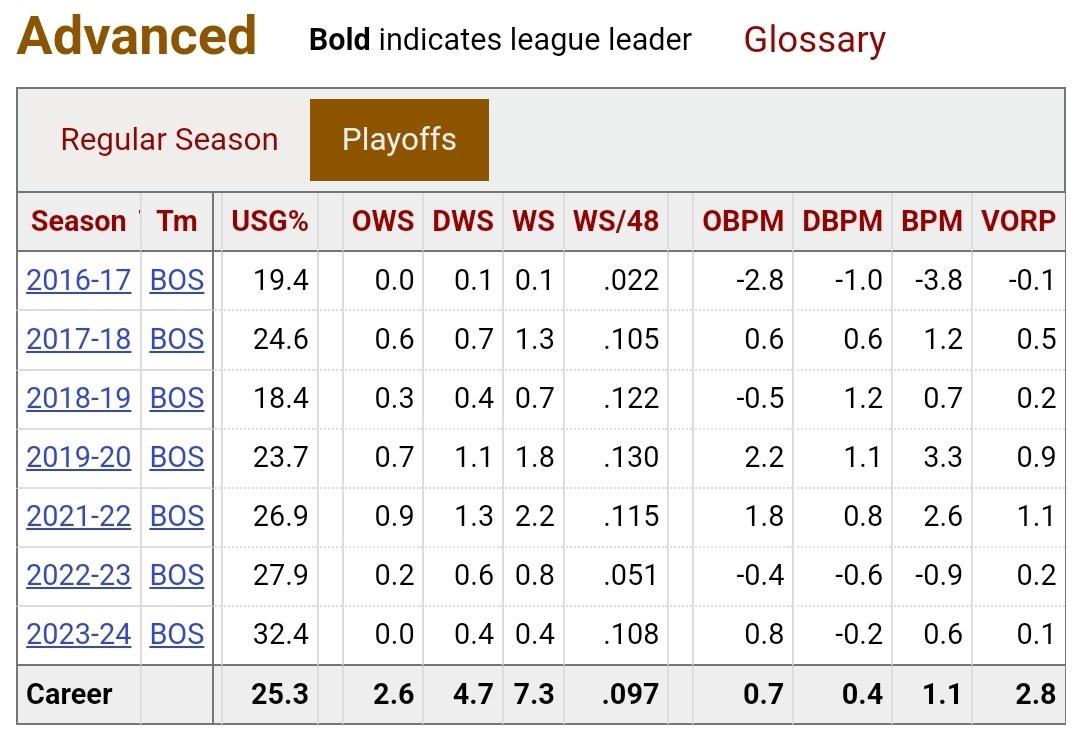Sort table by Season column header
Viewport: 1080px width, 732px height.
pyautogui.click(x=78, y=221)
